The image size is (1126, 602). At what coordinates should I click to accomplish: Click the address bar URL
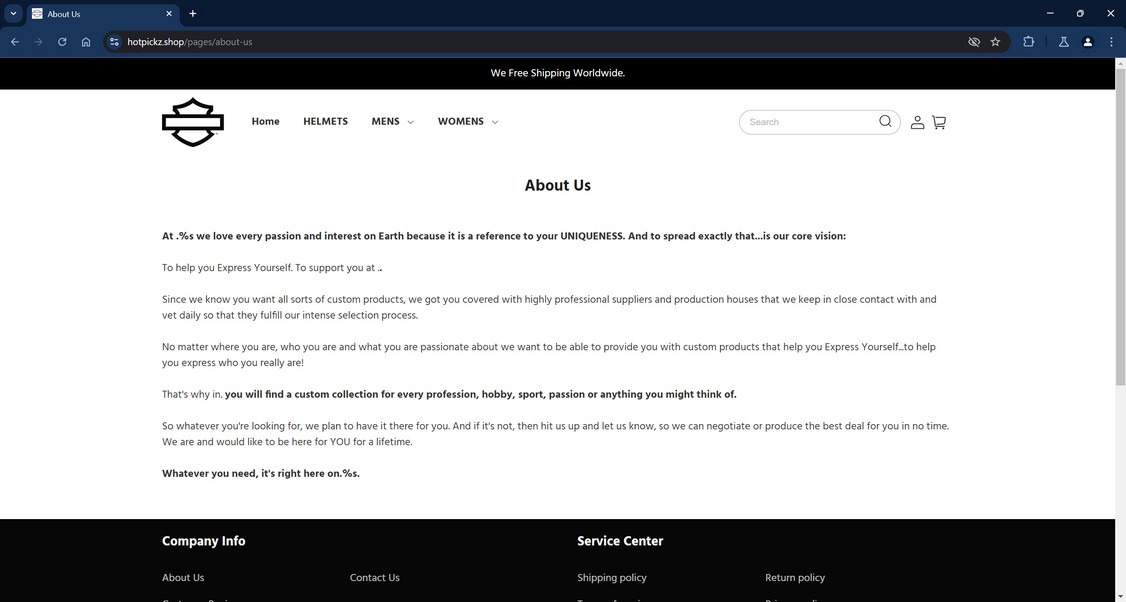[190, 42]
